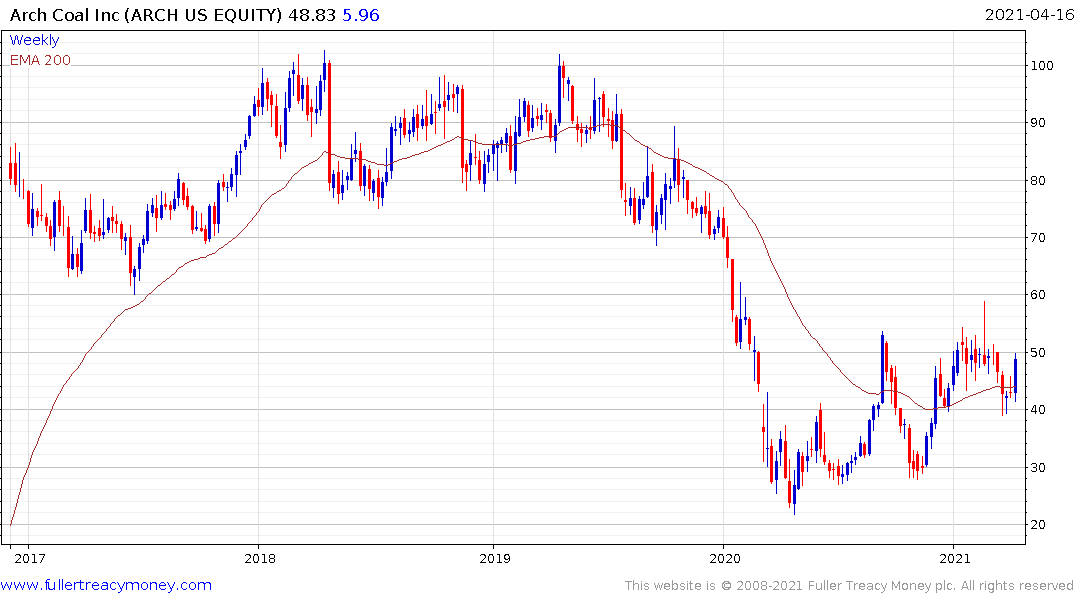Click the 50 price axis label
The width and height of the screenshot is (1075, 600).
1038,352
